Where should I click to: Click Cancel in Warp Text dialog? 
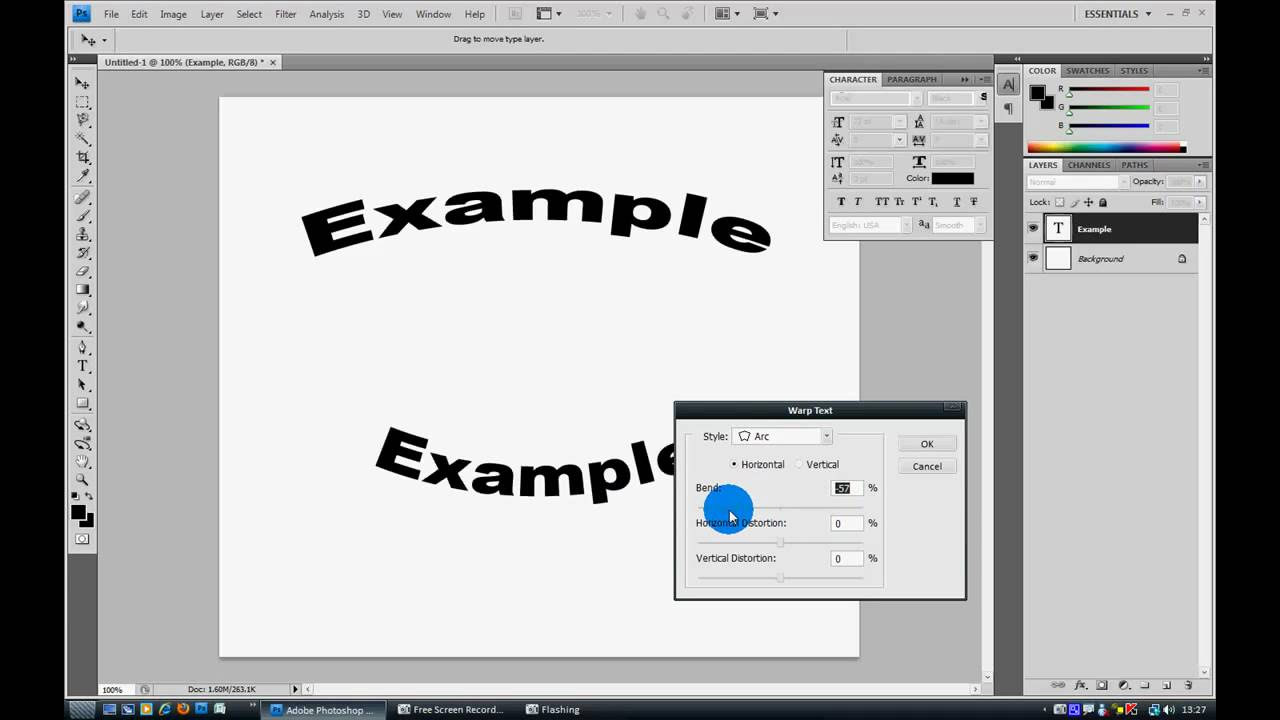coord(927,466)
